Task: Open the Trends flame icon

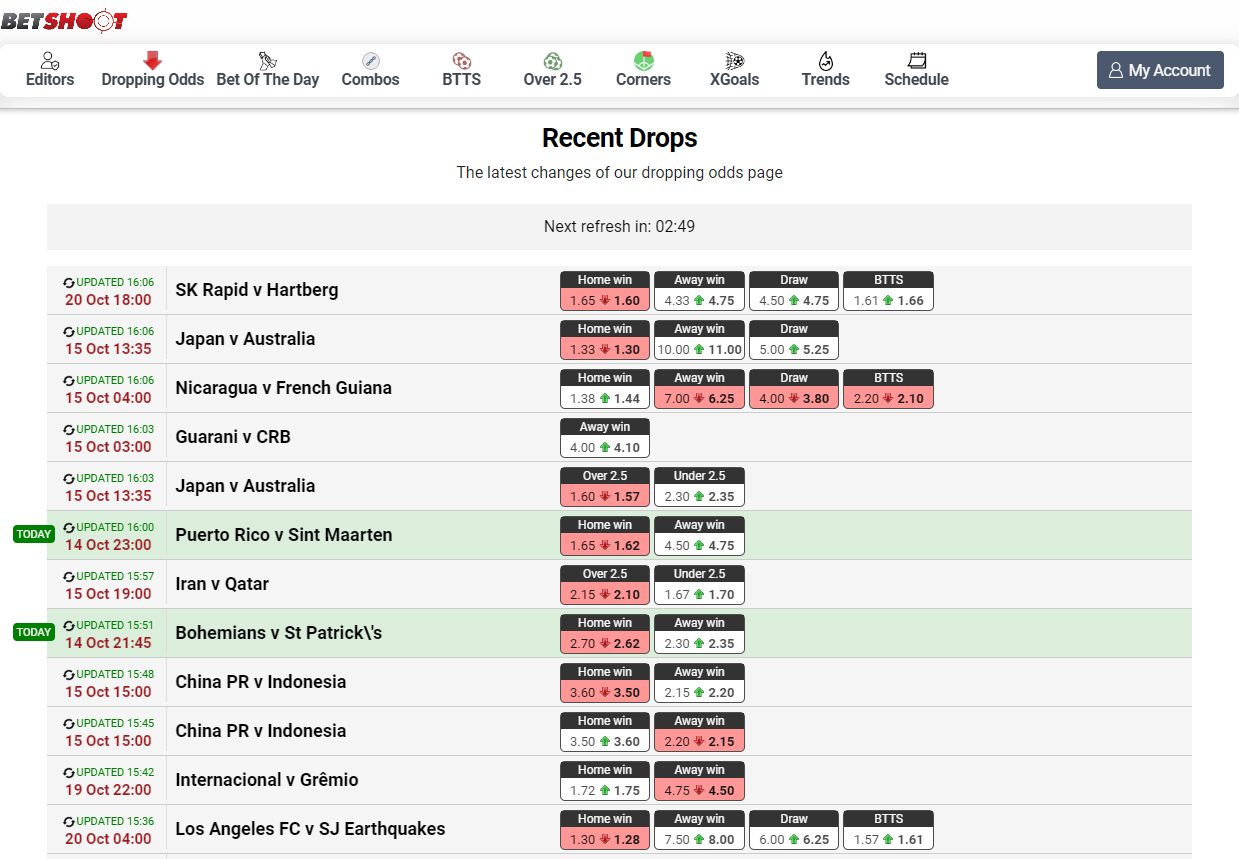Action: 826,61
